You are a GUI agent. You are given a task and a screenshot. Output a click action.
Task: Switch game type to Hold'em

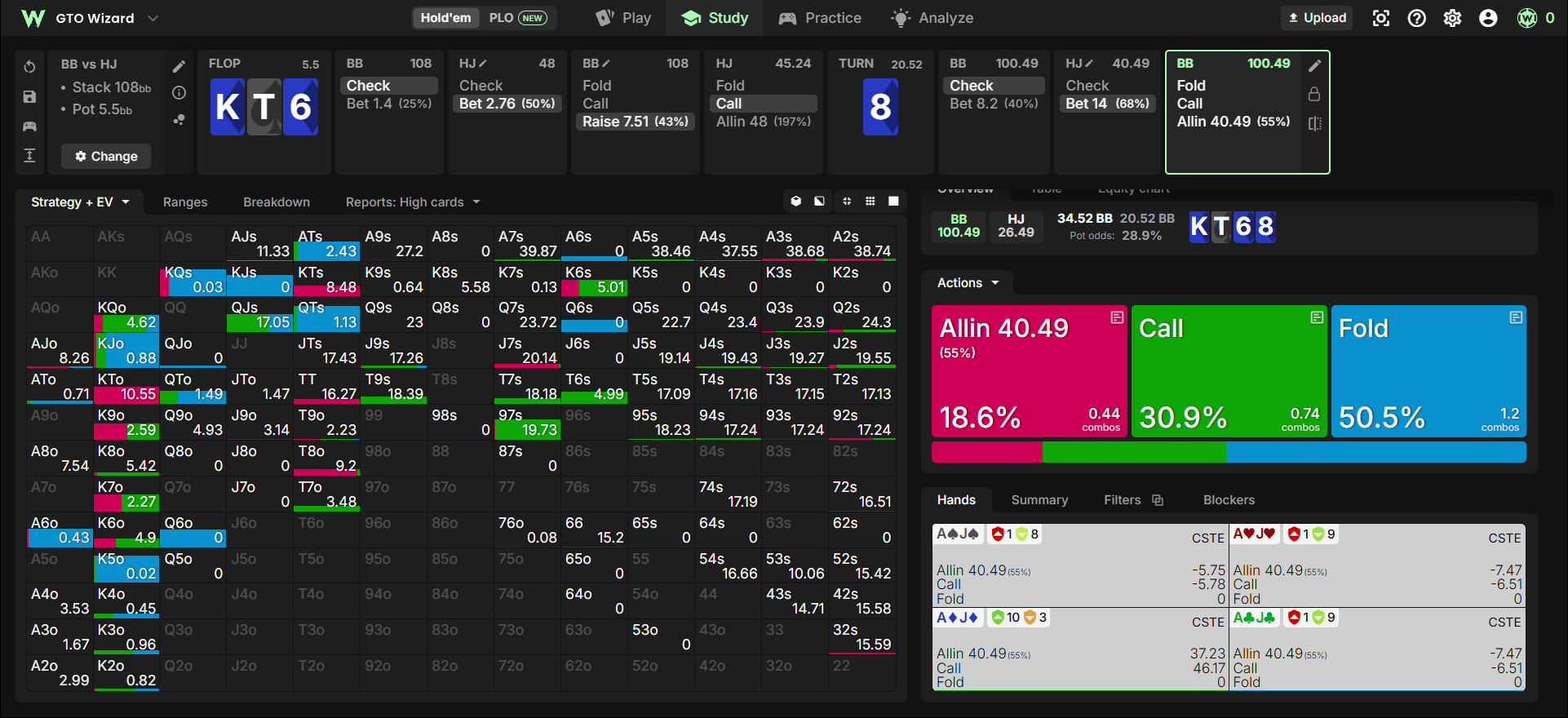(x=445, y=18)
